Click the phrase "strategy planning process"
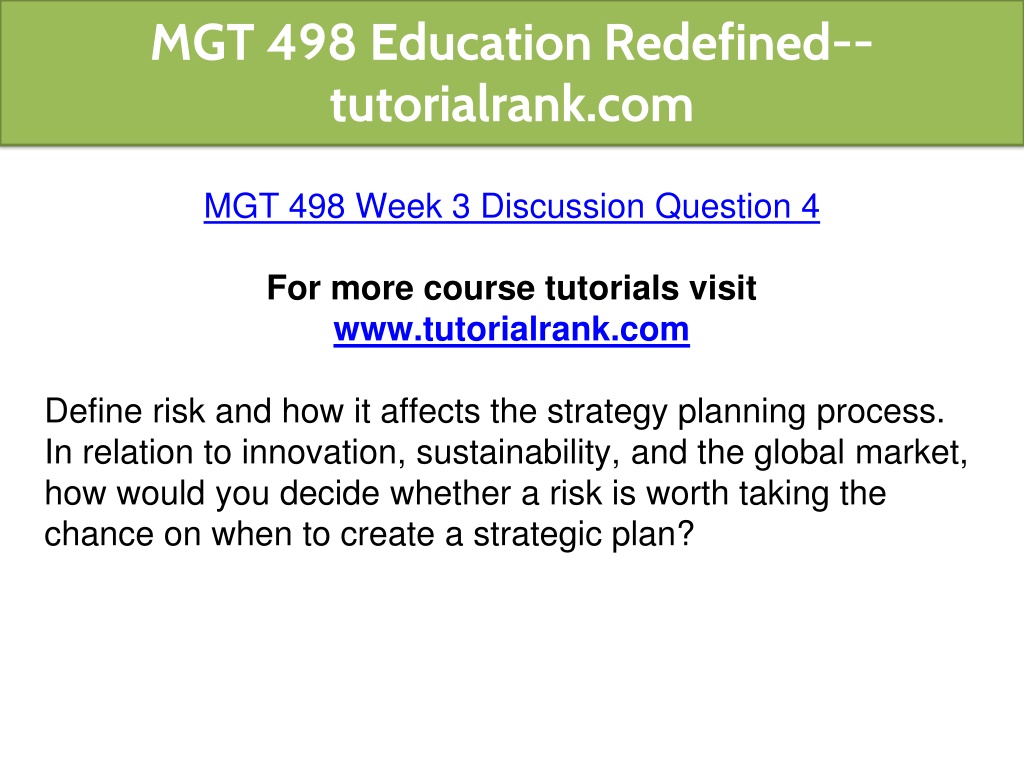 pyautogui.click(x=746, y=411)
